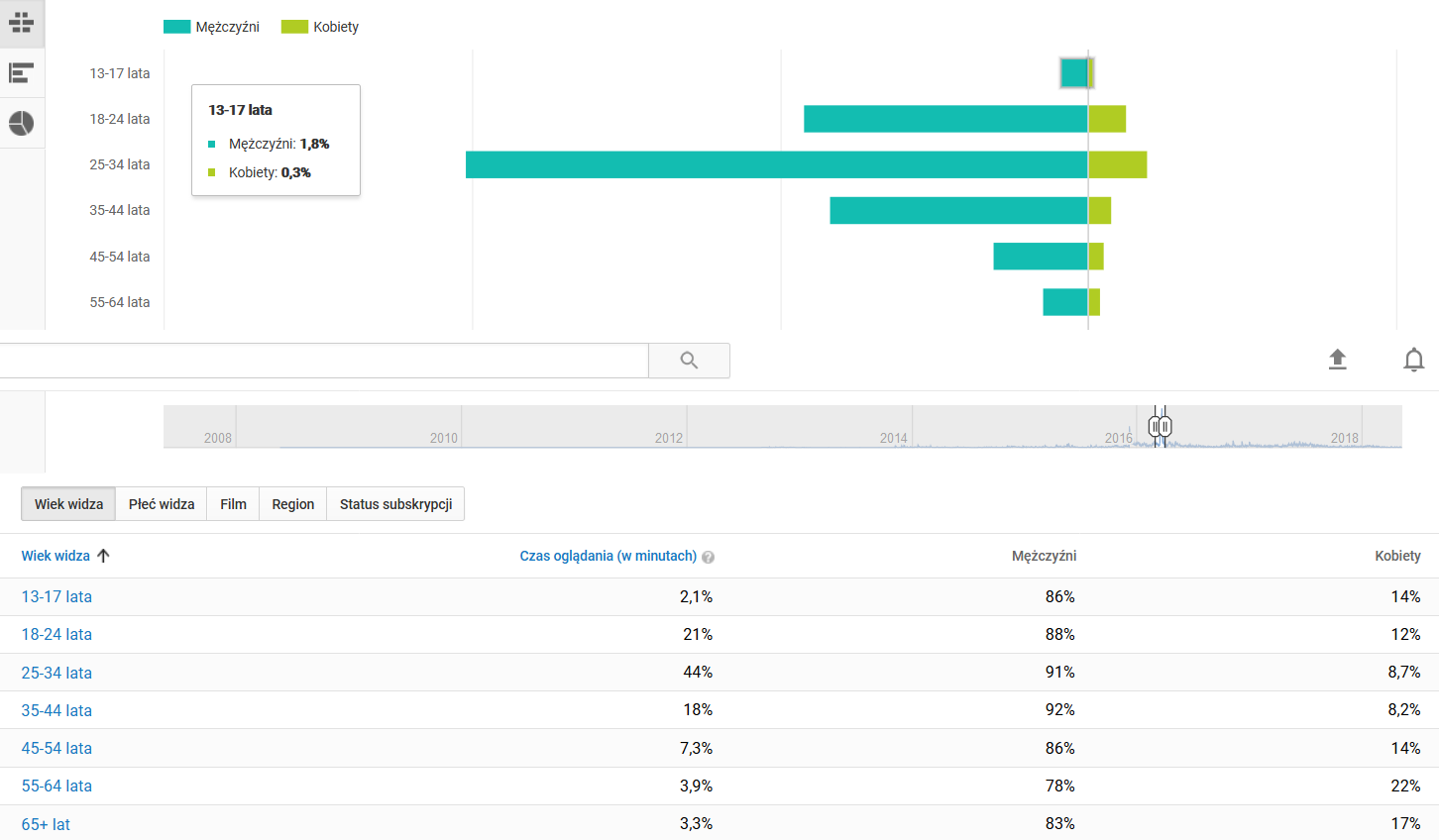Screen dimensions: 1439x840
Task: Click the 25-34 lata Kobiety bar
Action: click(x=1118, y=164)
